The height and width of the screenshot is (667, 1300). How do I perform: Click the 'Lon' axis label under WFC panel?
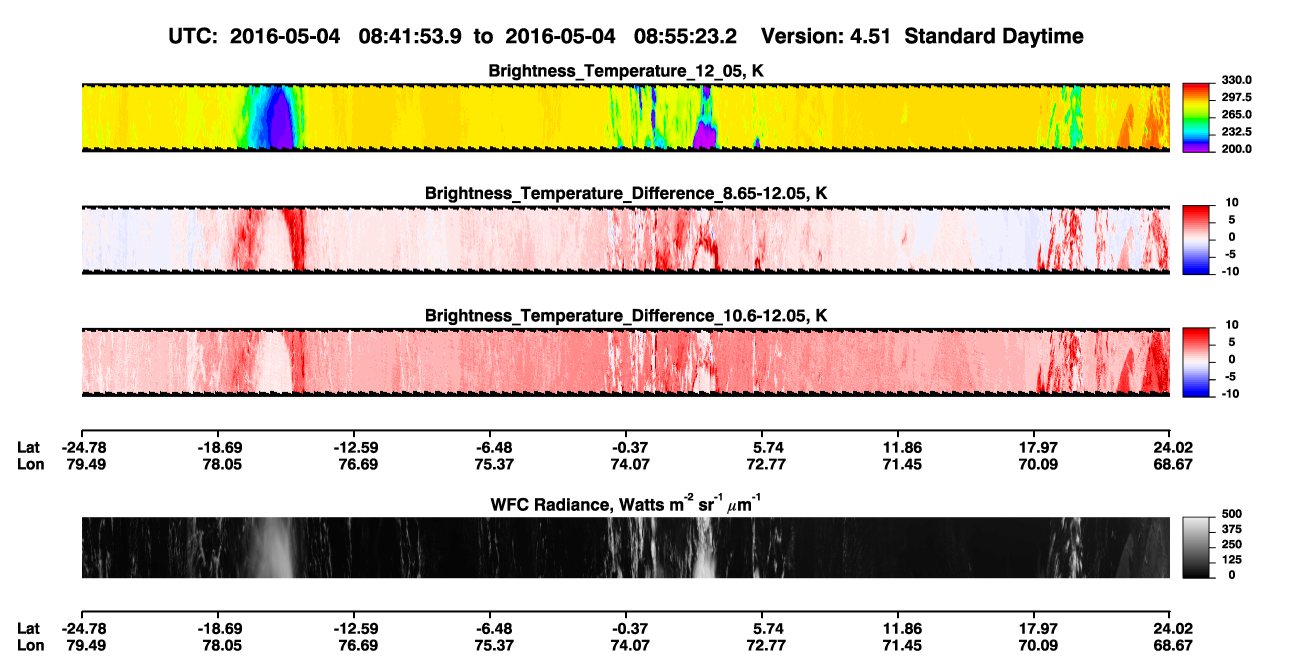[x=30, y=645]
